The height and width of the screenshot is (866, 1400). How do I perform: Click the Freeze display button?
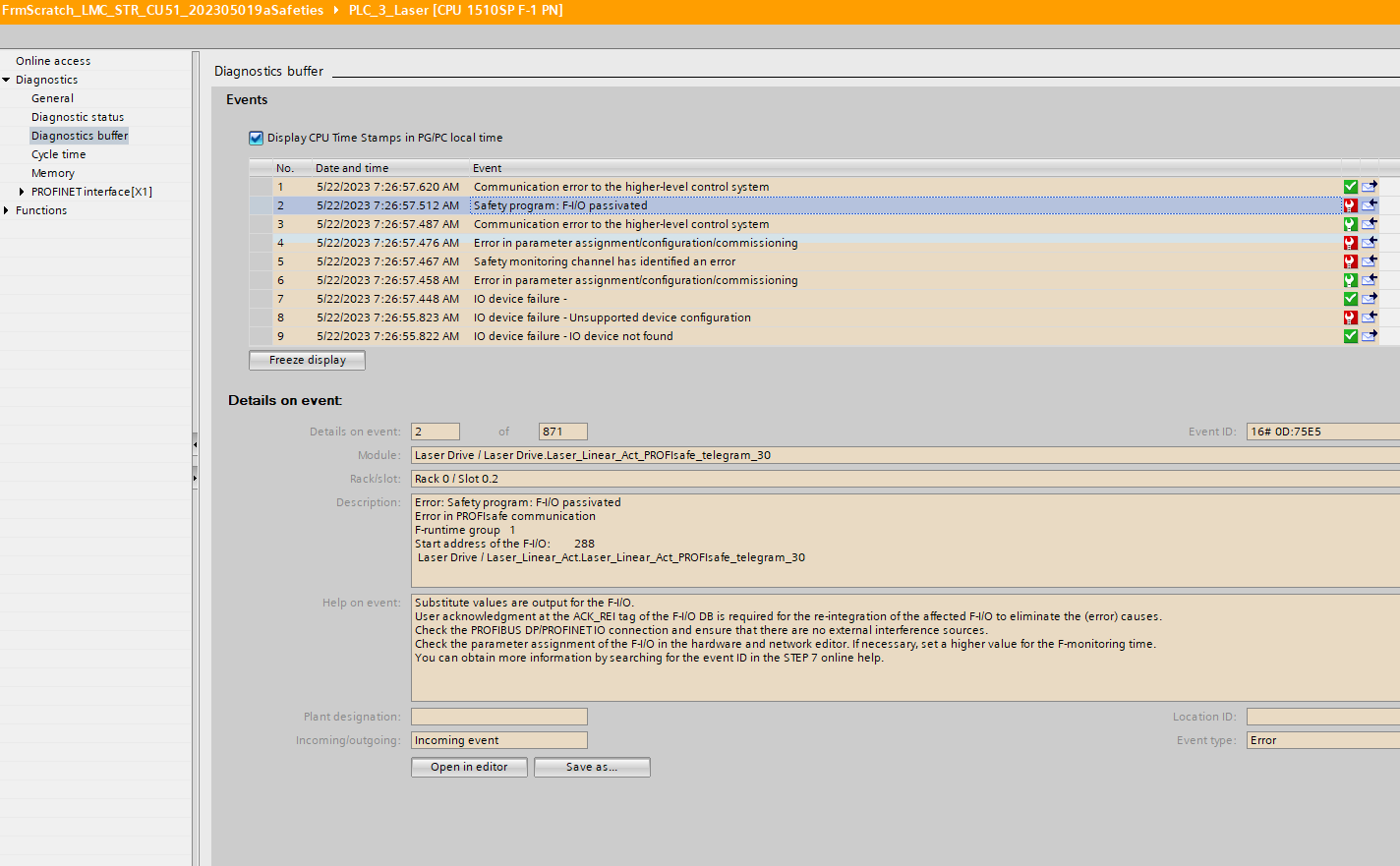[307, 361]
